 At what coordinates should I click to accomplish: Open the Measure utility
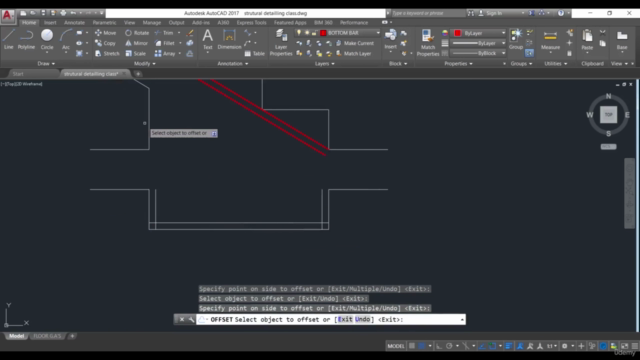pyautogui.click(x=550, y=40)
